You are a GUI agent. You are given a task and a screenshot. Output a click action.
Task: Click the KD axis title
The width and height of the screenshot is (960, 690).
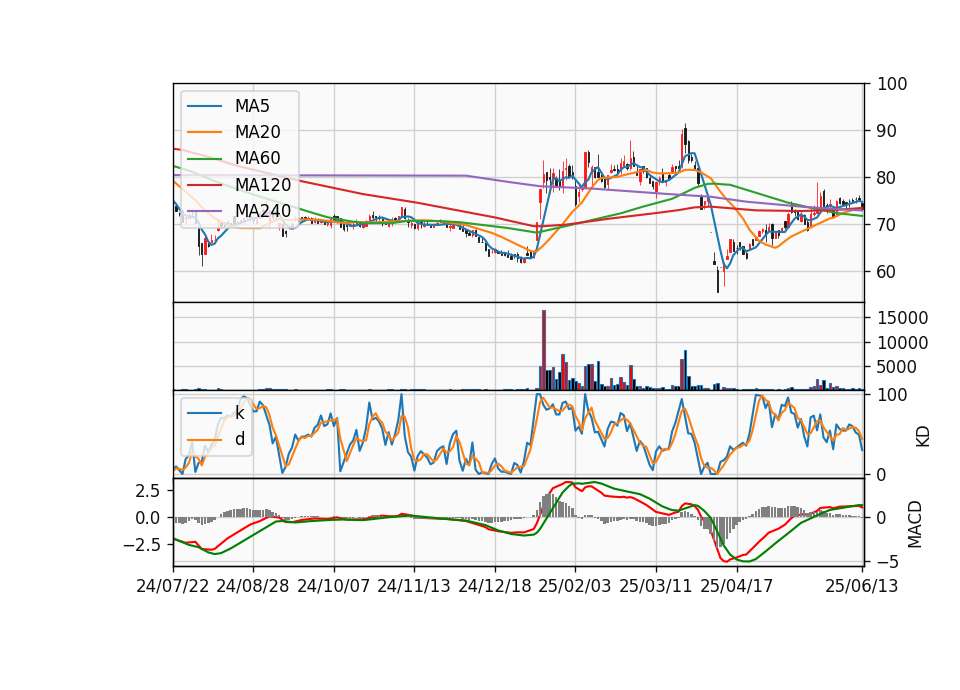pos(922,437)
